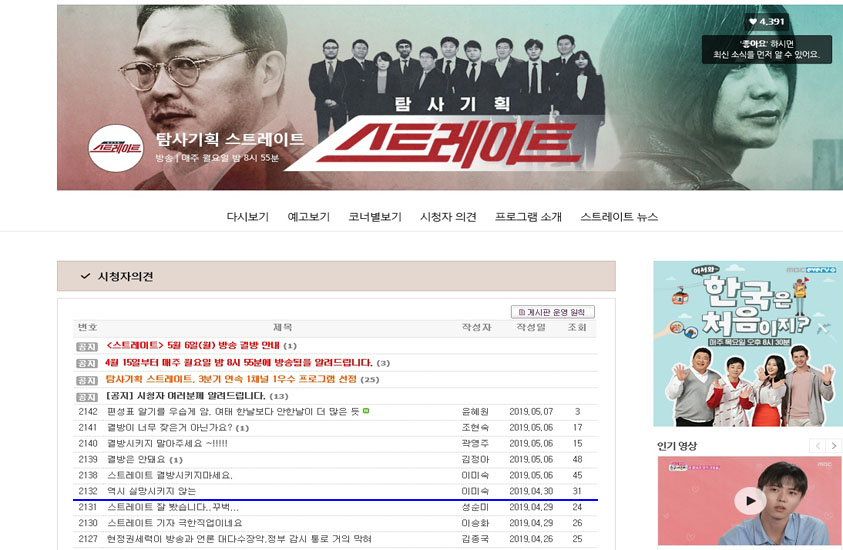
Task: Go to 코너별보기 menu
Action: click(375, 217)
